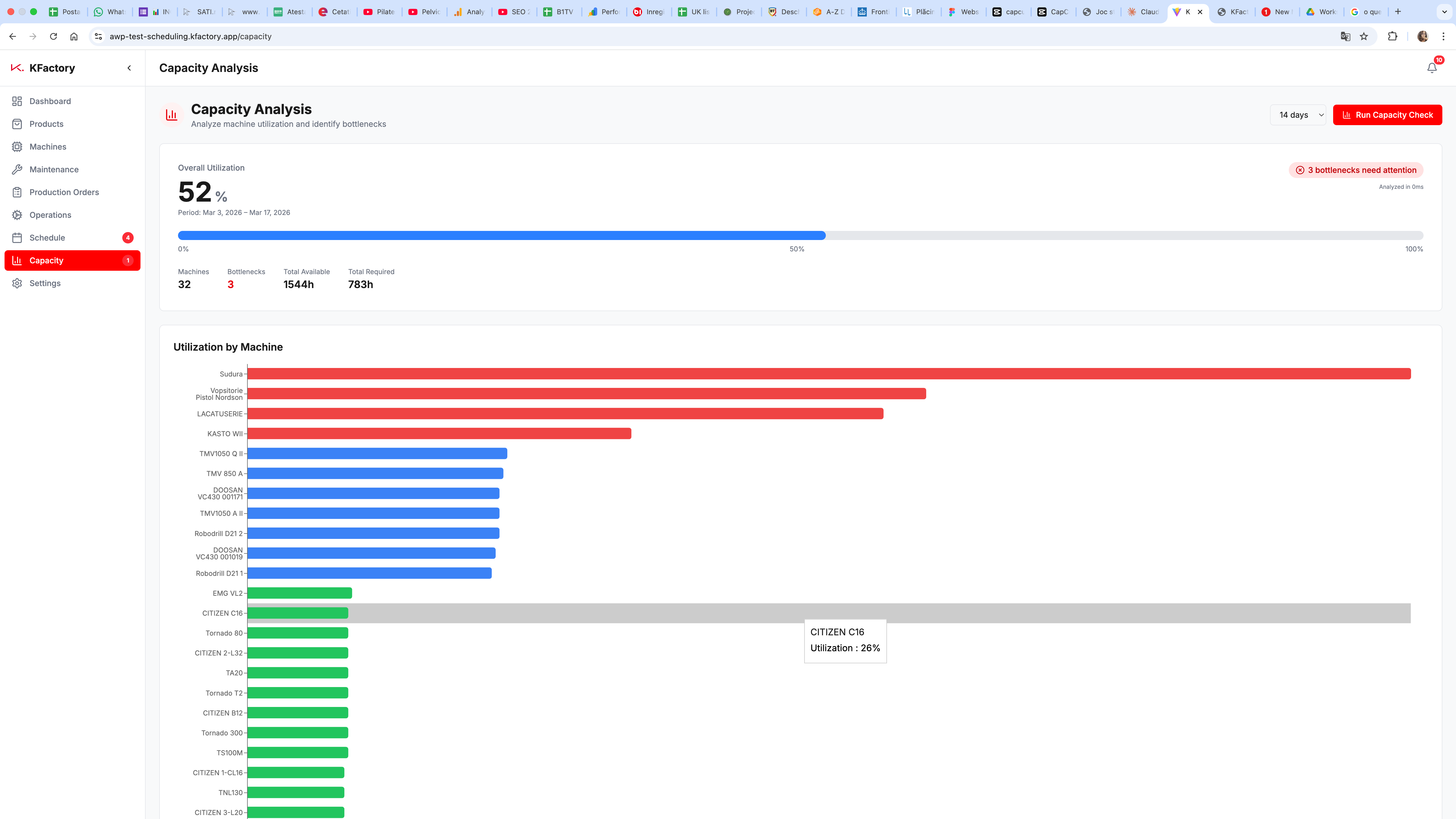This screenshot has width=1456, height=819.
Task: Open the Maintenance page
Action: click(x=72, y=169)
